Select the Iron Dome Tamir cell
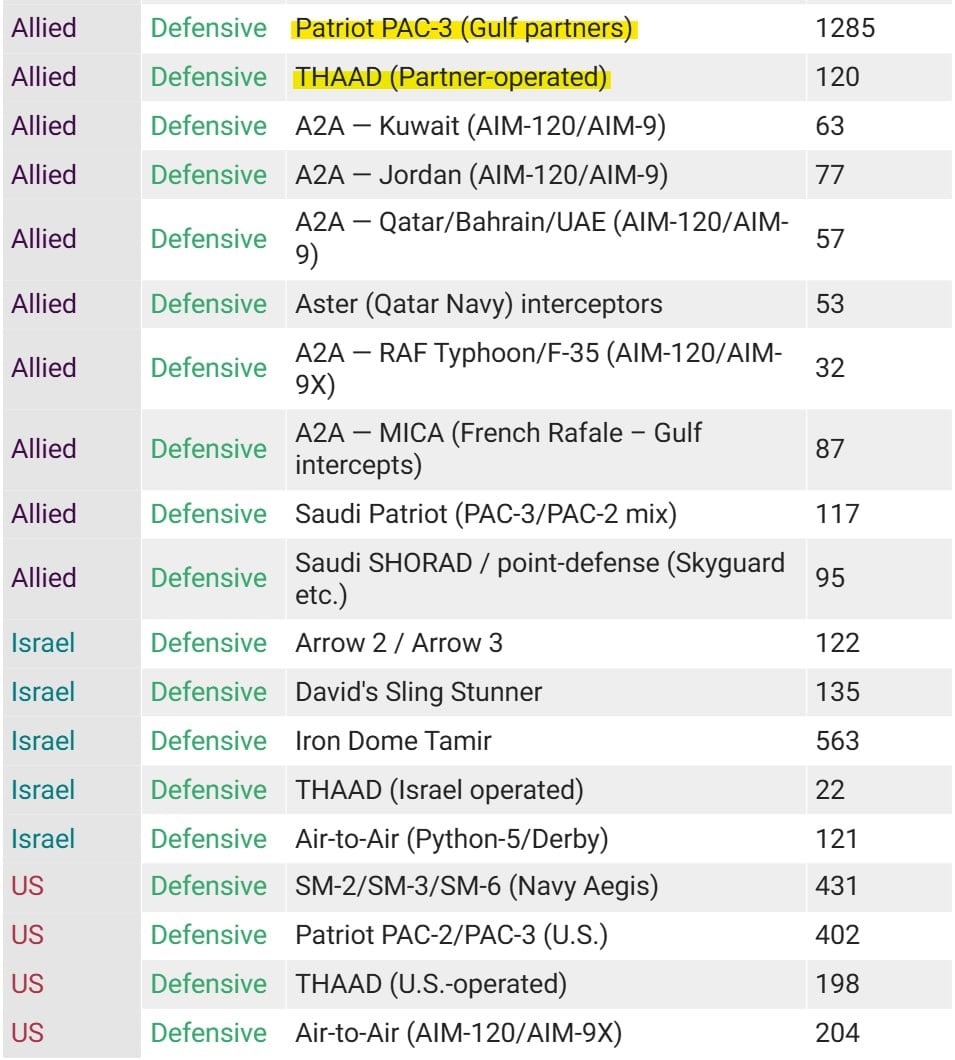 click(x=393, y=741)
